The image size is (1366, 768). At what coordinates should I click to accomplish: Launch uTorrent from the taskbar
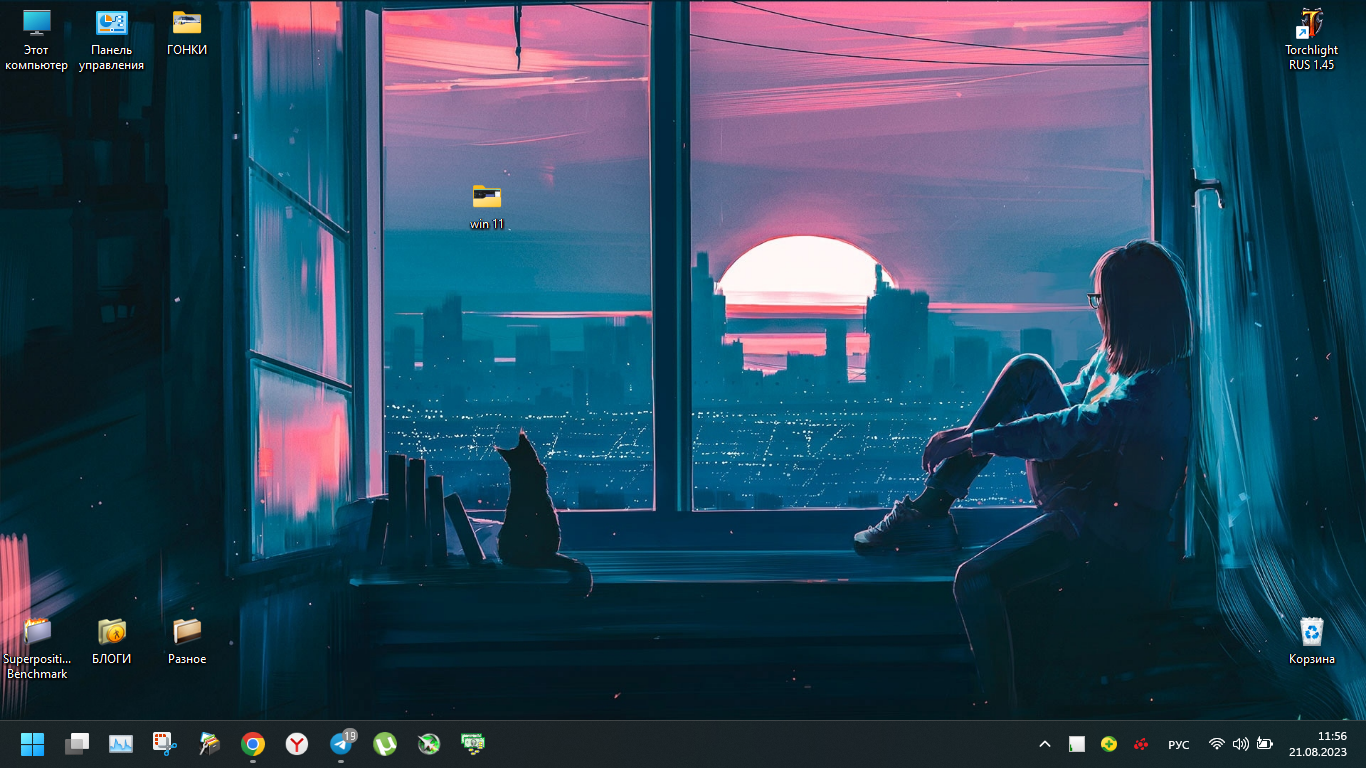point(385,744)
